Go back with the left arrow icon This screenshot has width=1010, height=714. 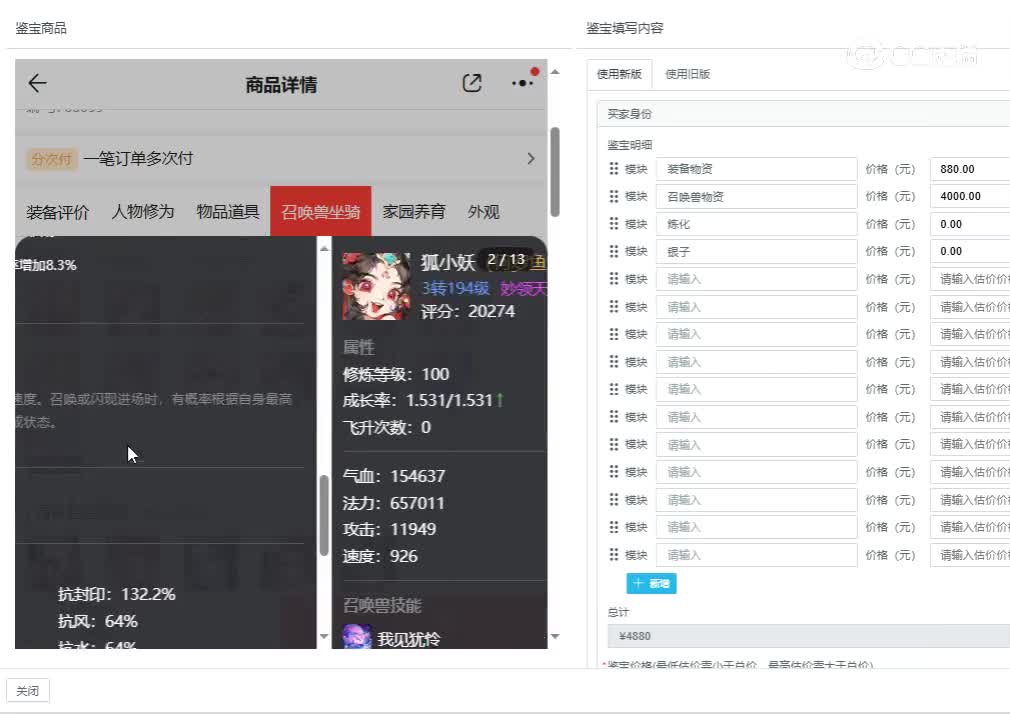(x=37, y=83)
